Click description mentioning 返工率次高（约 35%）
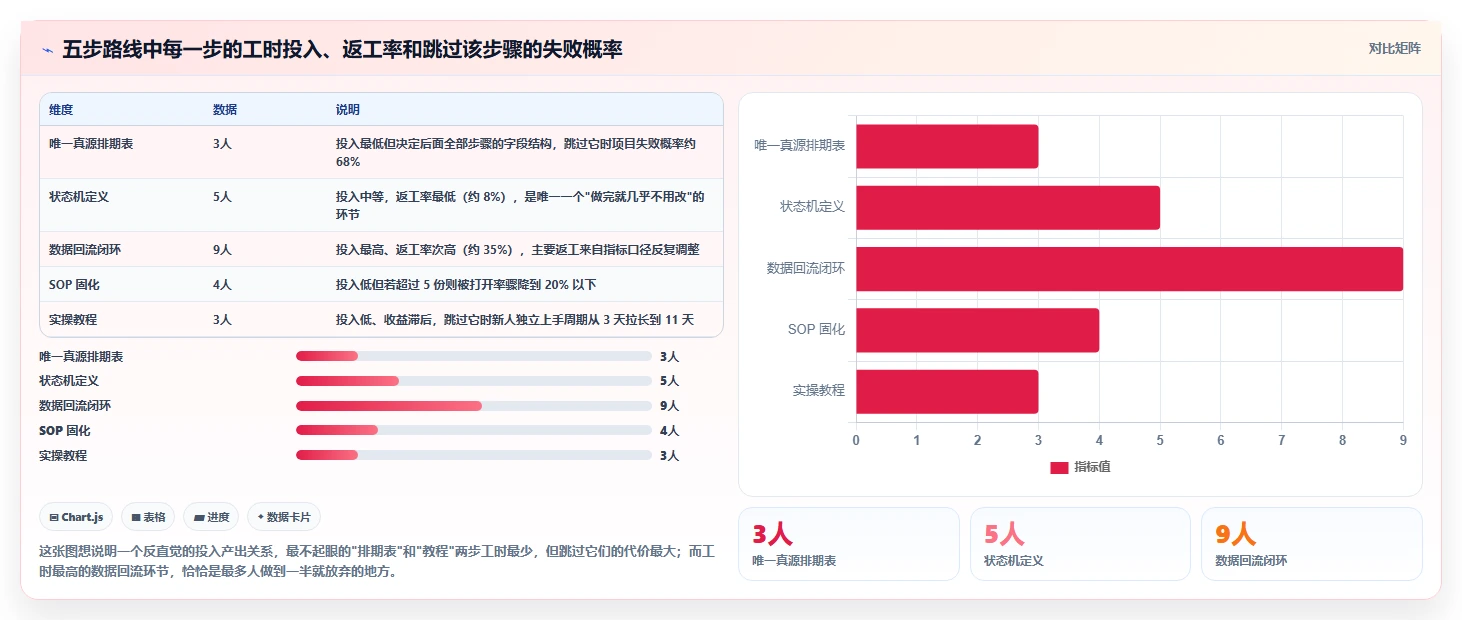This screenshot has height=620, width=1462. (x=518, y=250)
